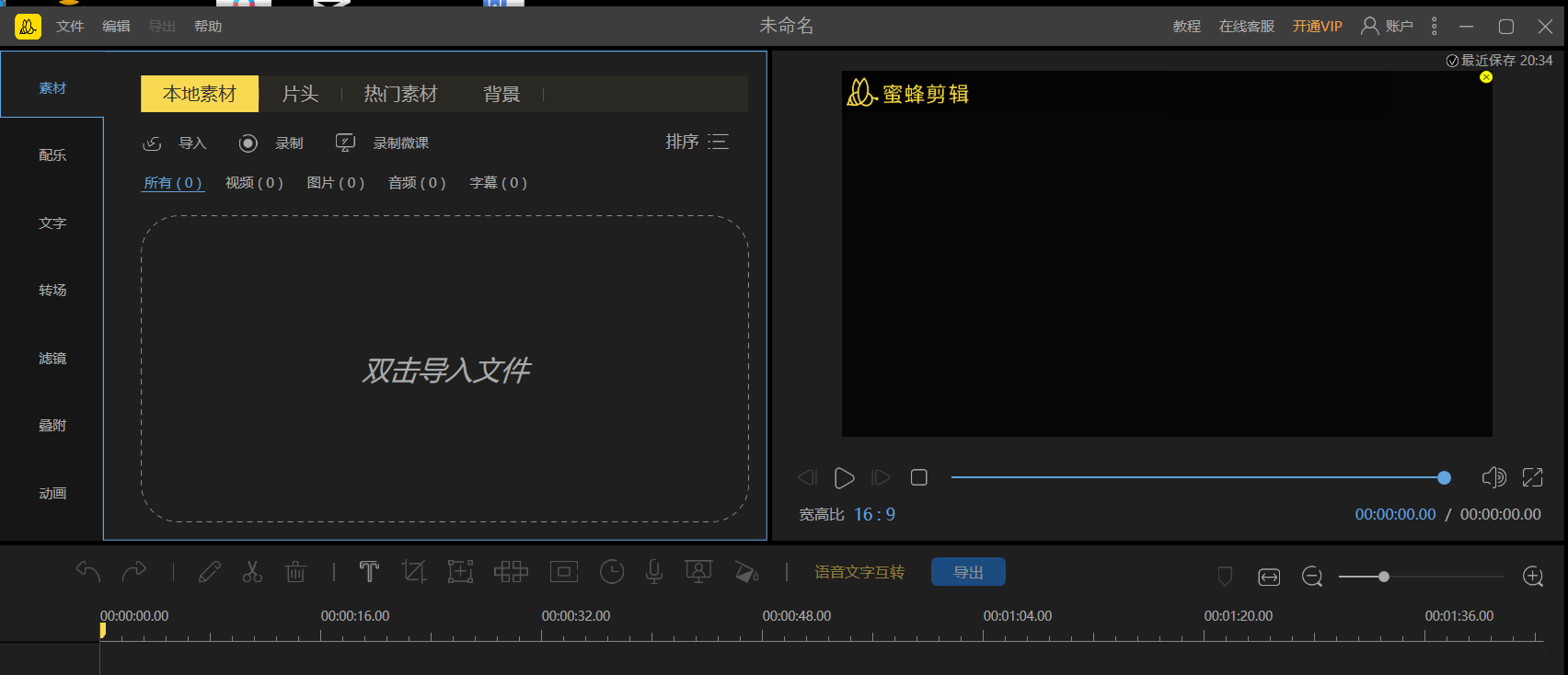Image resolution: width=1568 pixels, height=675 pixels.
Task: Enter fullscreen preview mode
Action: point(1532,477)
